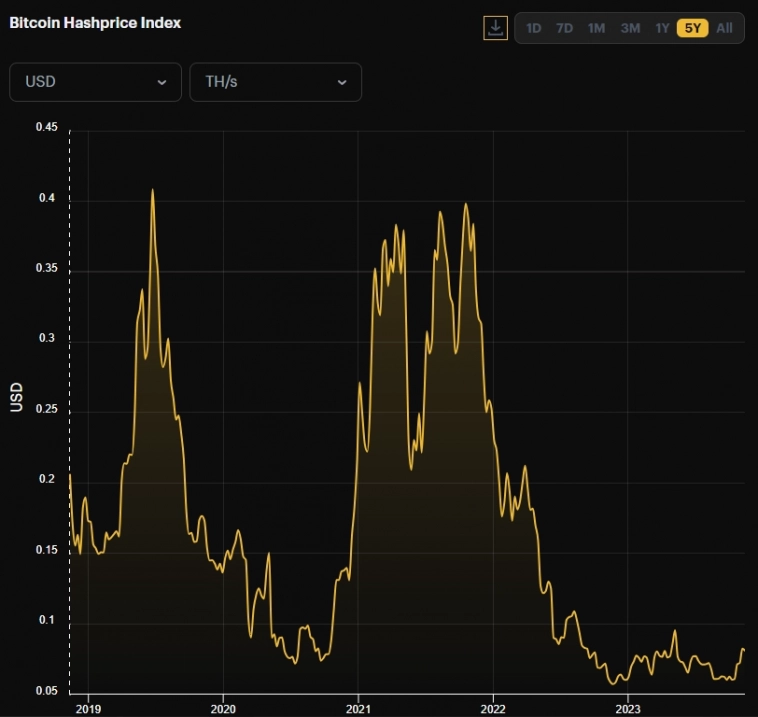Click the 0.35 gridline value on the y-axis
This screenshot has height=717, width=758.
[46, 270]
